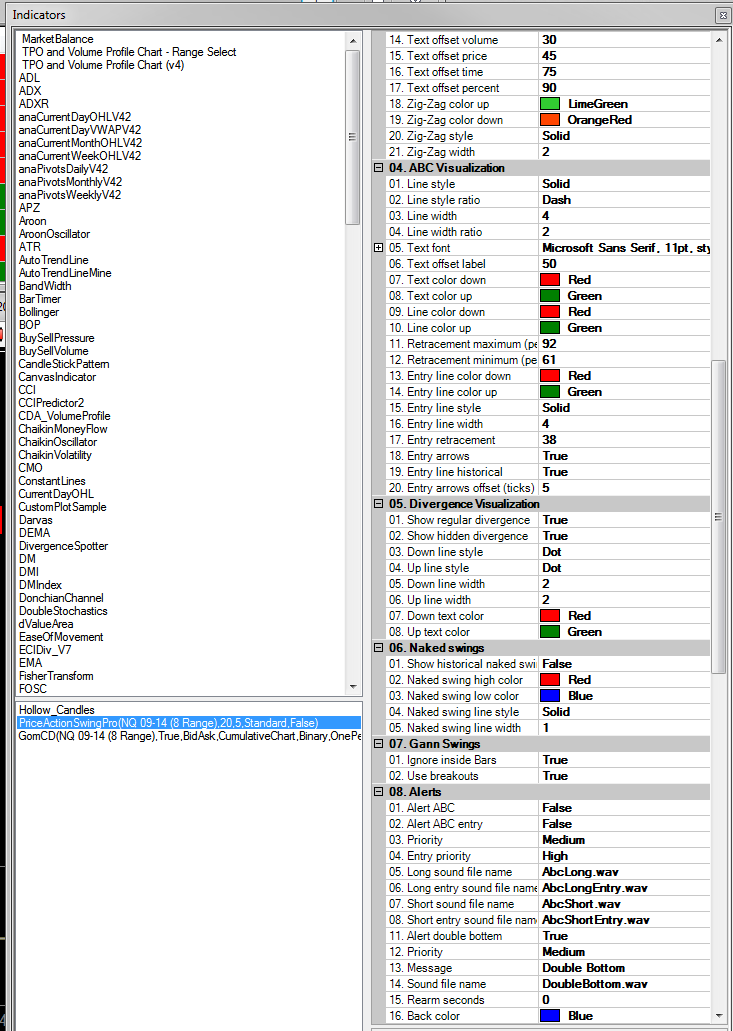Collapse the 04. ABC Visualization section
Viewport: 733px width, 1031px height.
point(379,168)
